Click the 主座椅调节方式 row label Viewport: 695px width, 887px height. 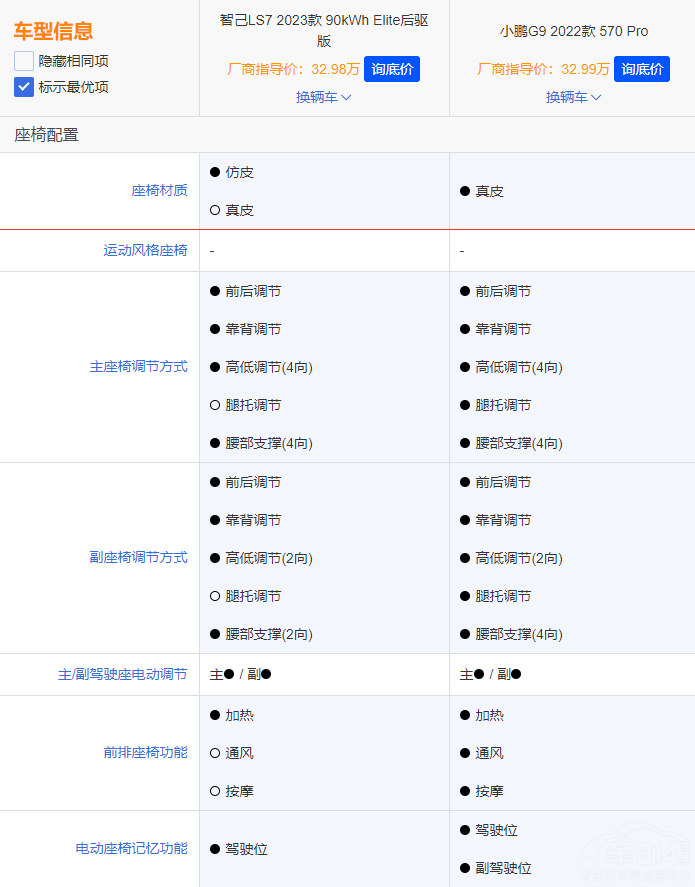pyautogui.click(x=138, y=367)
